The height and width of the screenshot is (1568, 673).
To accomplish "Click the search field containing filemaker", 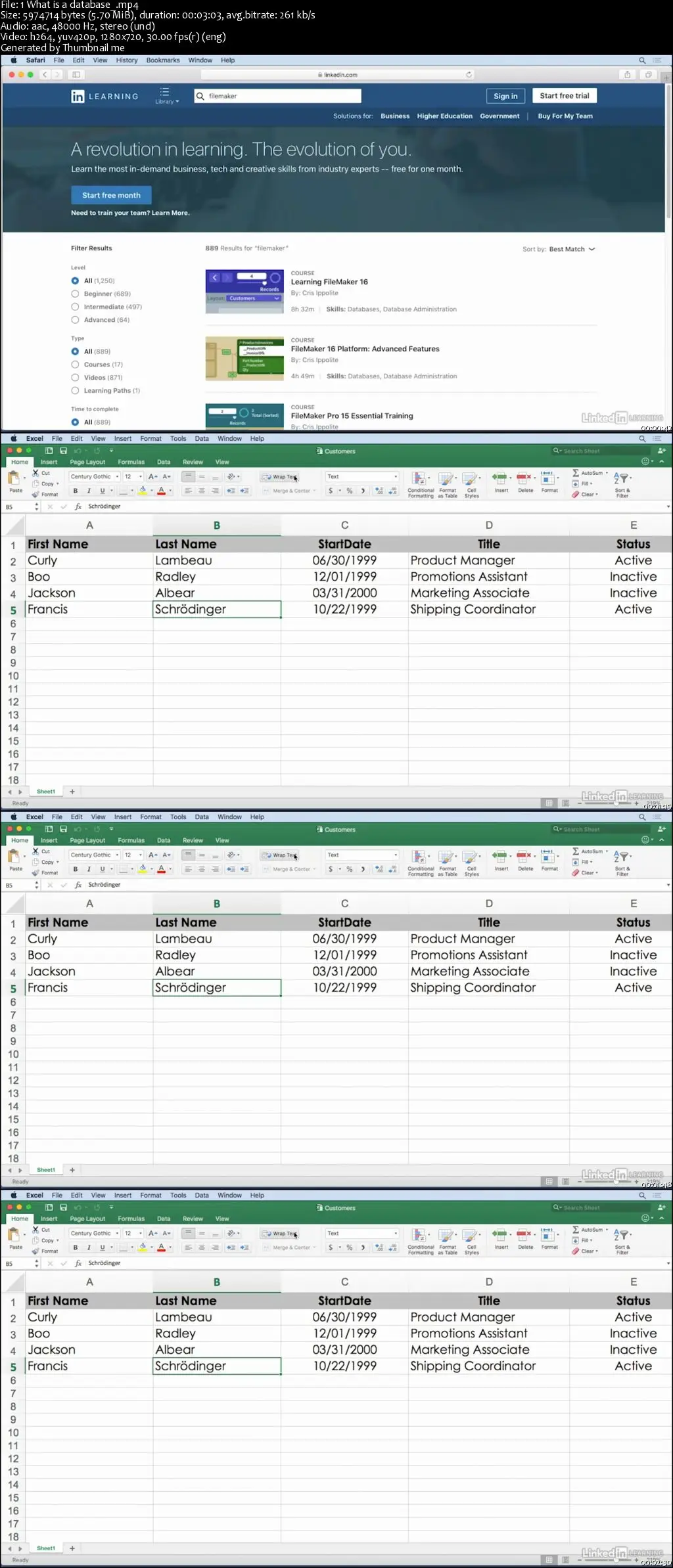I will coord(277,96).
